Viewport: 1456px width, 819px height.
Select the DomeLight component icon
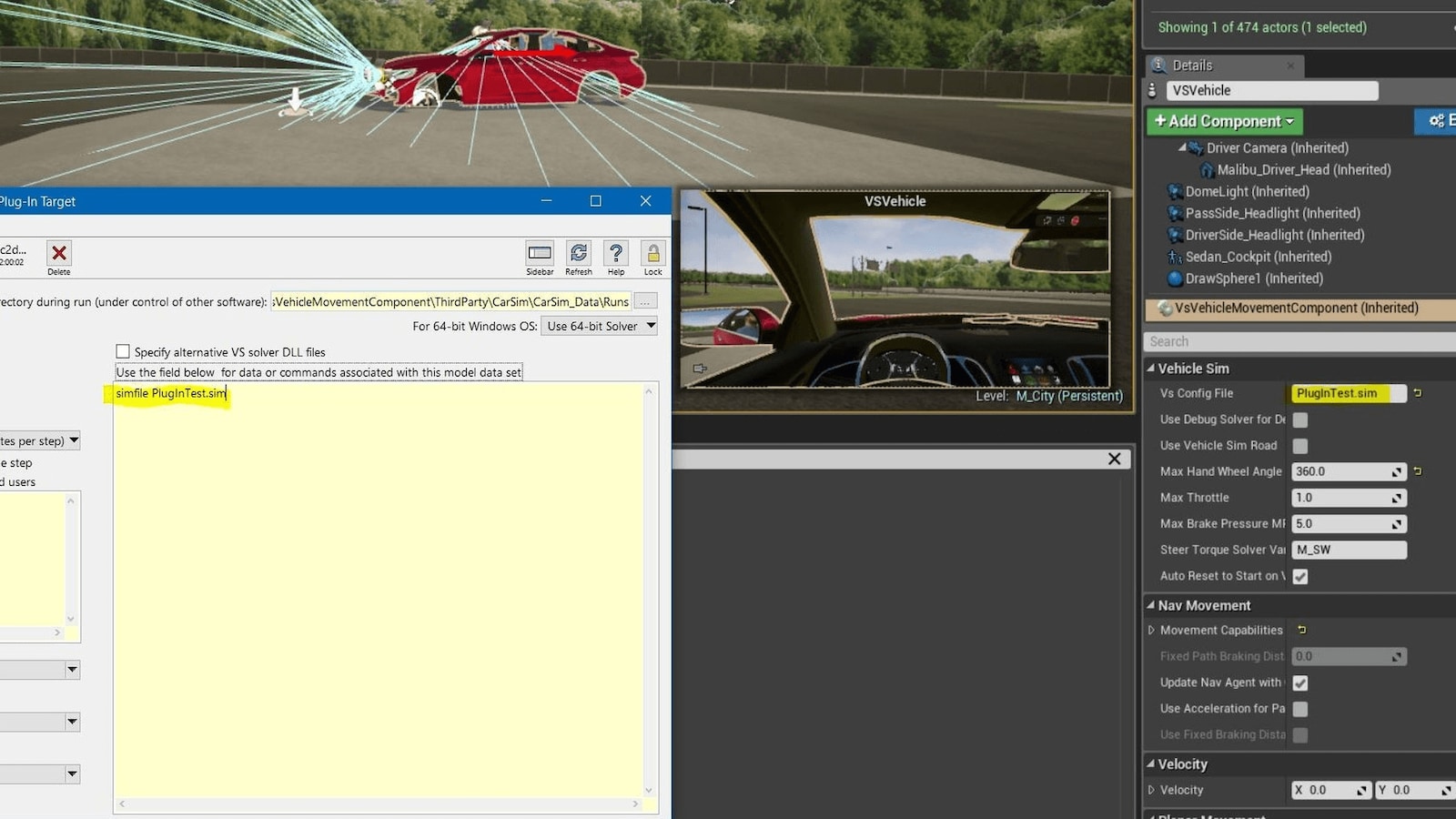tap(1175, 192)
